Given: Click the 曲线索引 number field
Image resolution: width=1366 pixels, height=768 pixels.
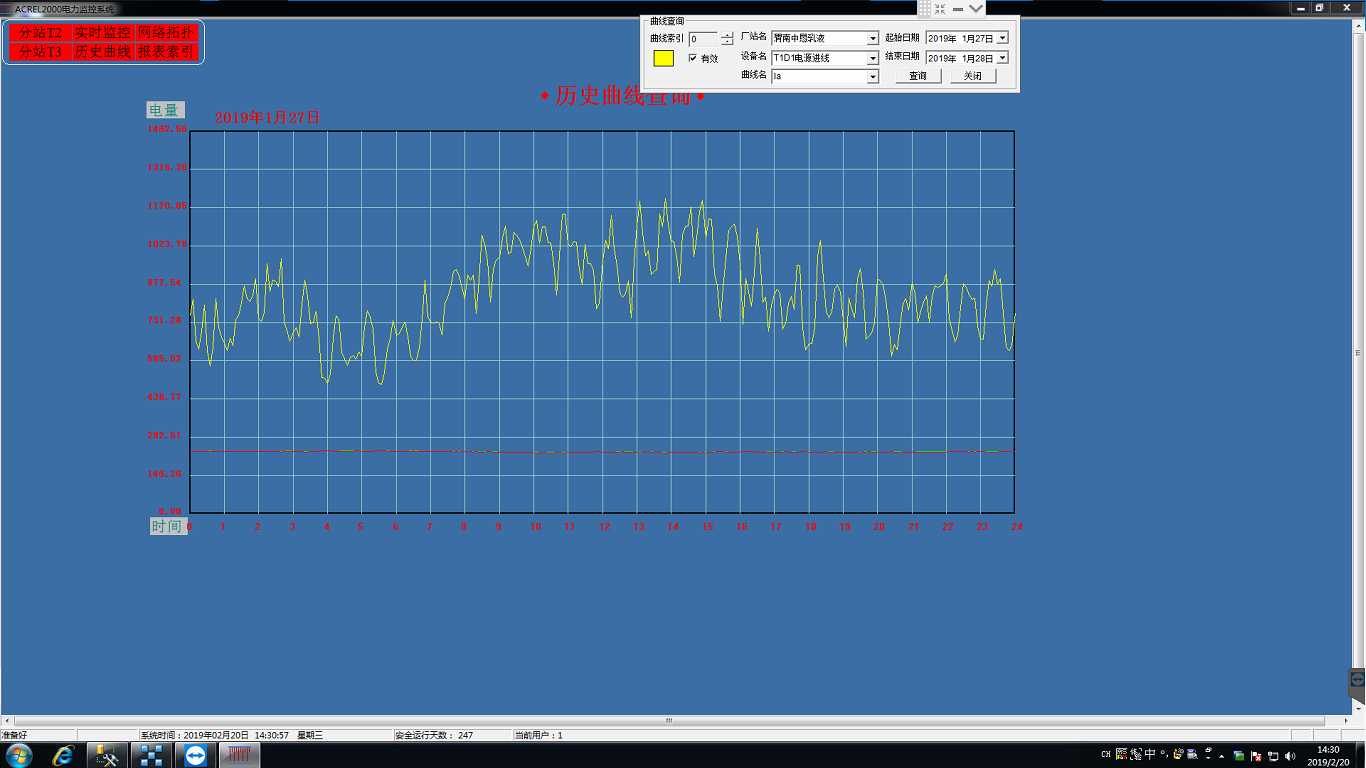Looking at the screenshot, I should tap(703, 39).
